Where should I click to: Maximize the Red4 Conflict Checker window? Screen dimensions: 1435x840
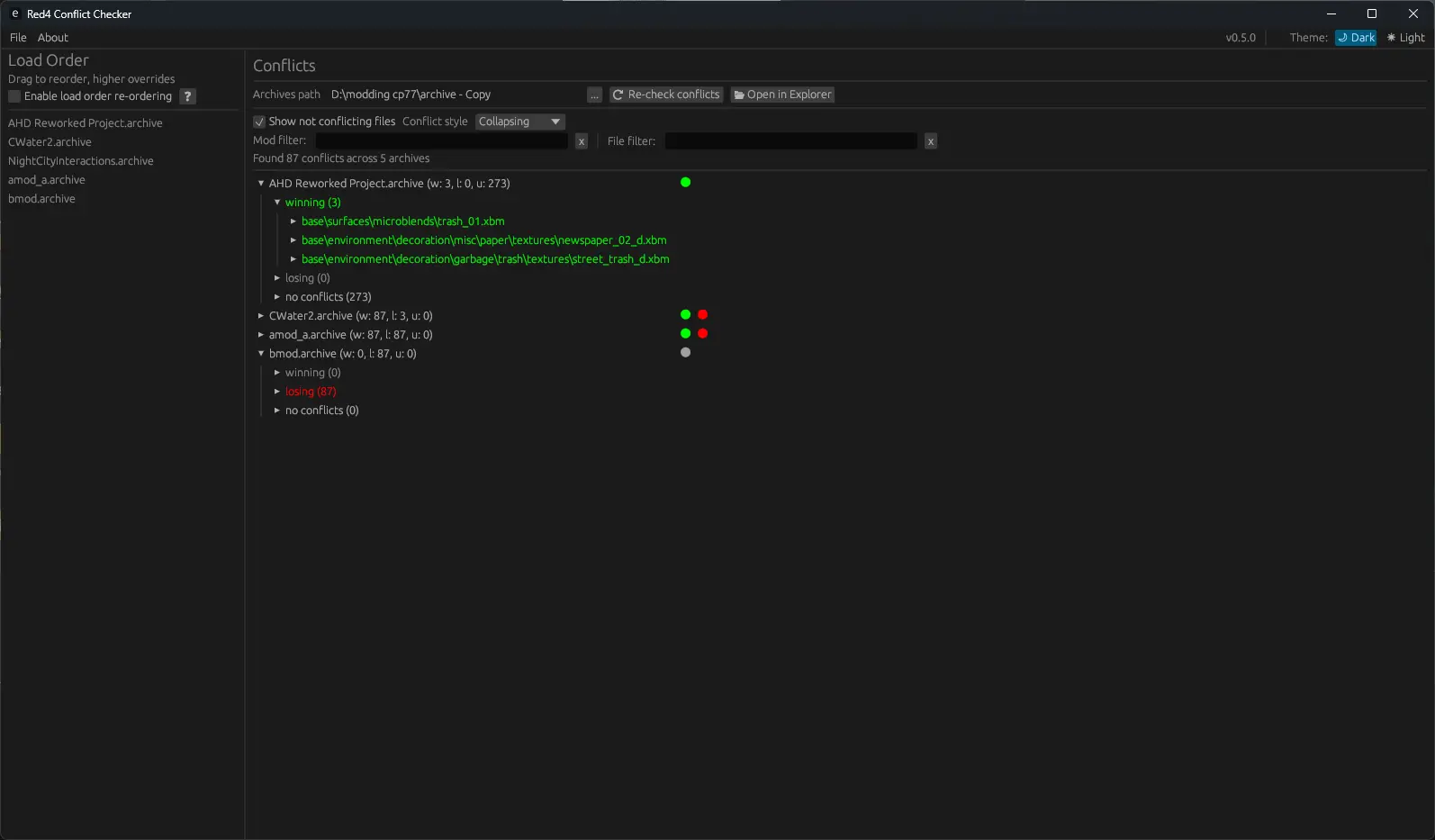1372,14
